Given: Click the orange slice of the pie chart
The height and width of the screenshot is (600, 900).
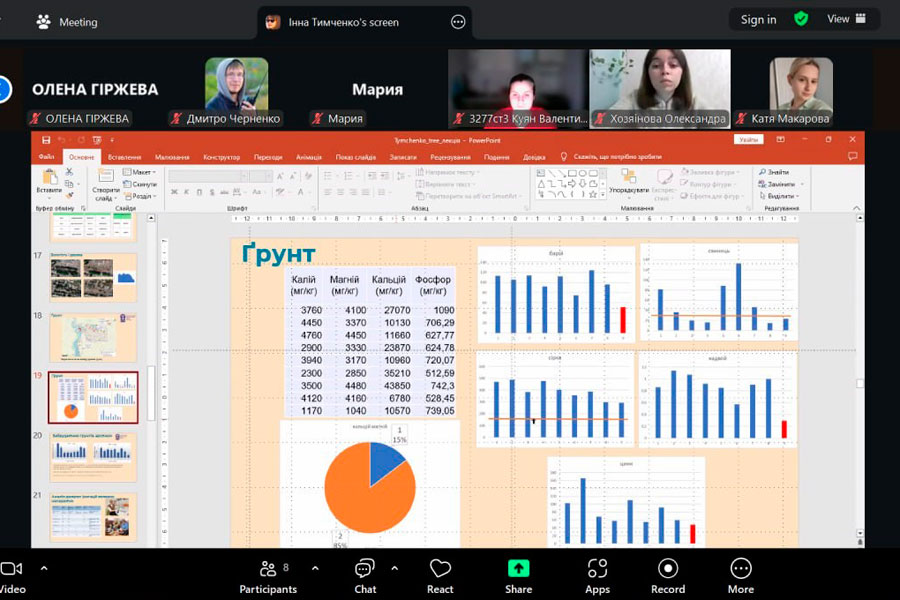Looking at the screenshot, I should click(x=365, y=493).
